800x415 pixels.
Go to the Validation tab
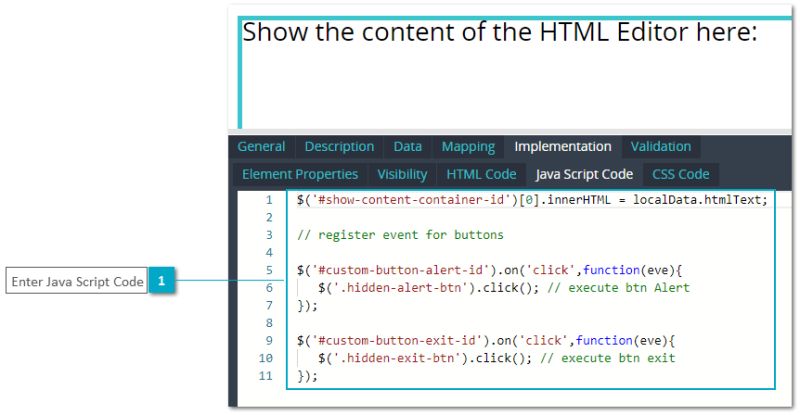pyautogui.click(x=661, y=147)
